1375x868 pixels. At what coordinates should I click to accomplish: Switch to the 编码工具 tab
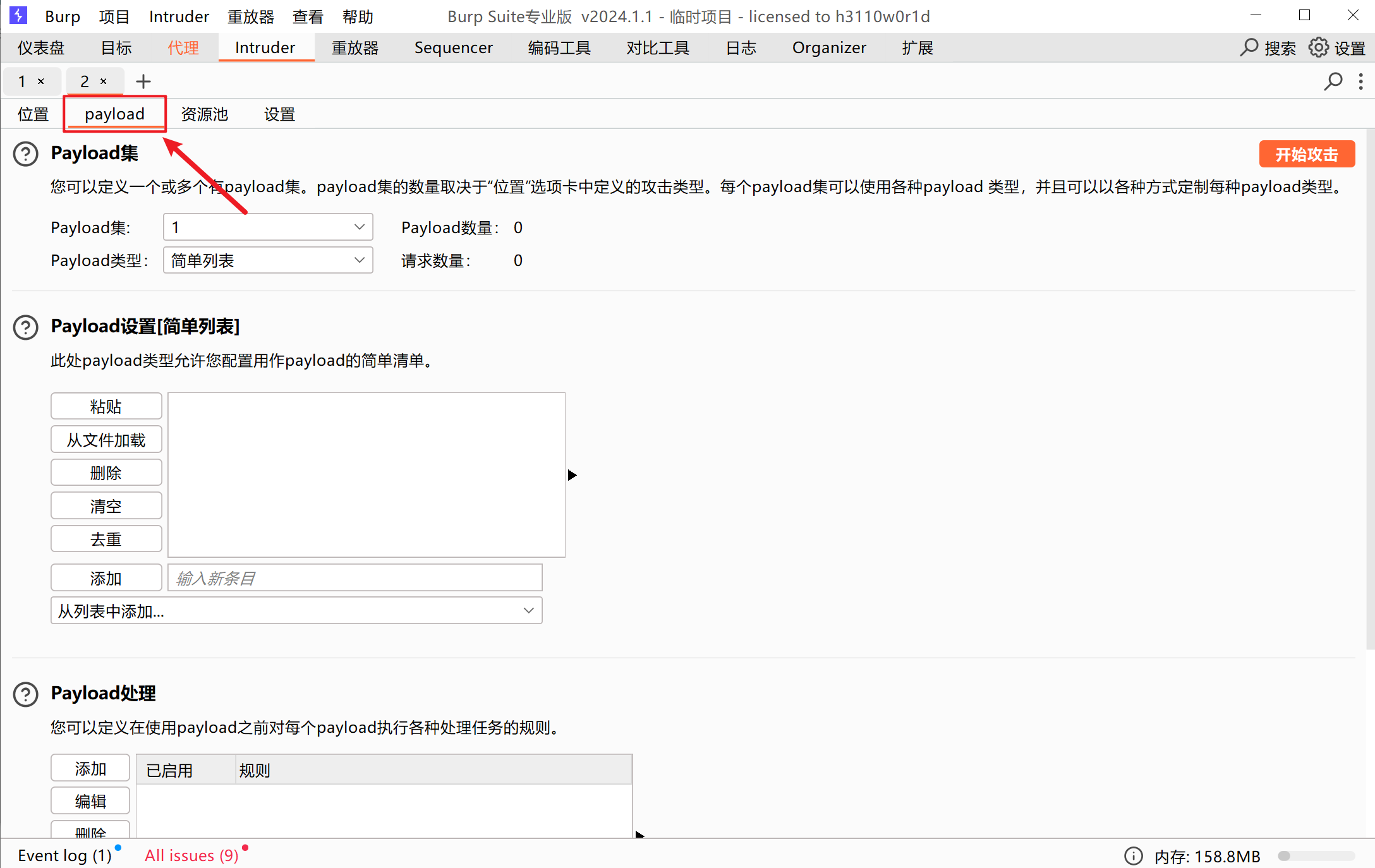pyautogui.click(x=559, y=47)
